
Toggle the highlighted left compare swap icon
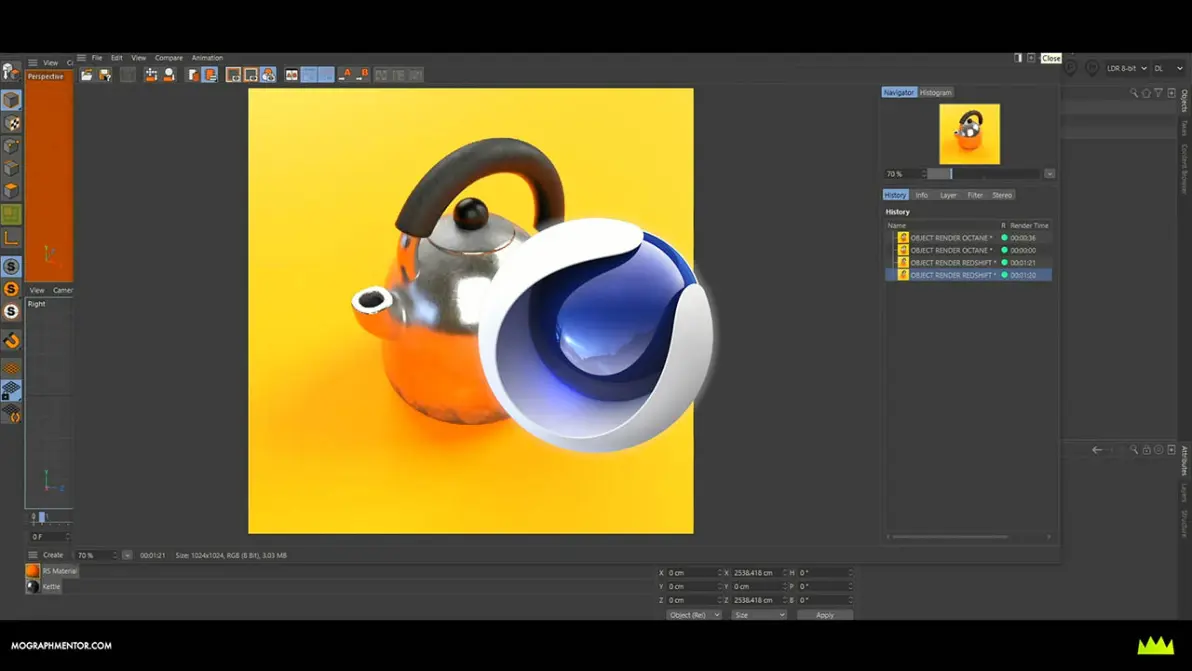[309, 74]
